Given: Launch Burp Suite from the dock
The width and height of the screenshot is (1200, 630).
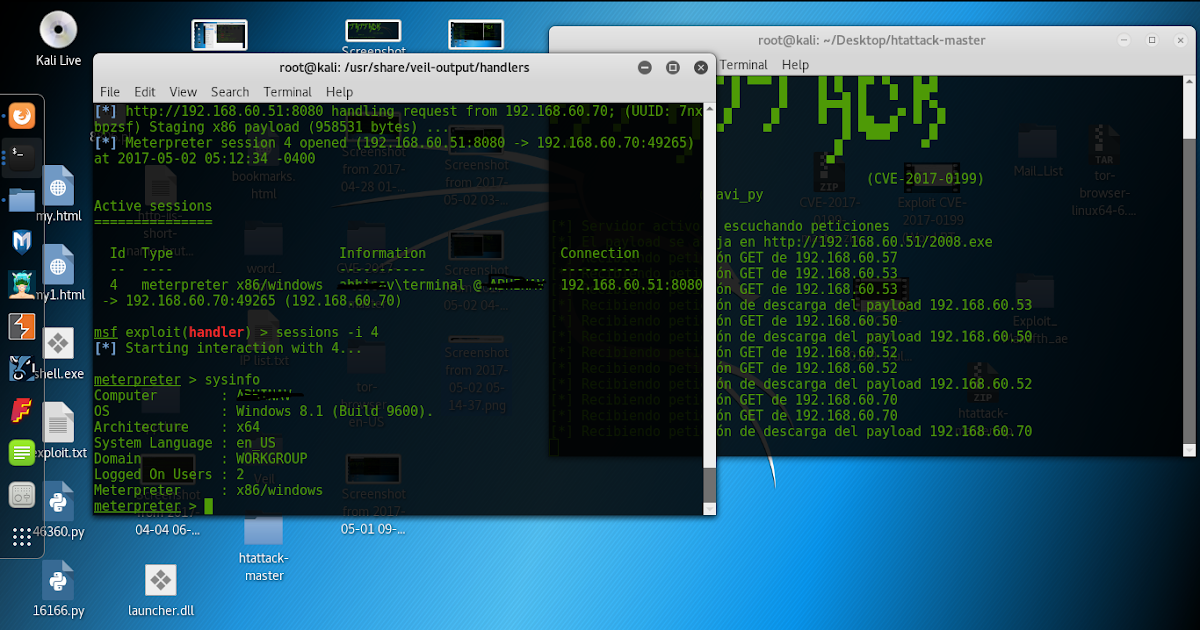Looking at the screenshot, I should pyautogui.click(x=22, y=326).
